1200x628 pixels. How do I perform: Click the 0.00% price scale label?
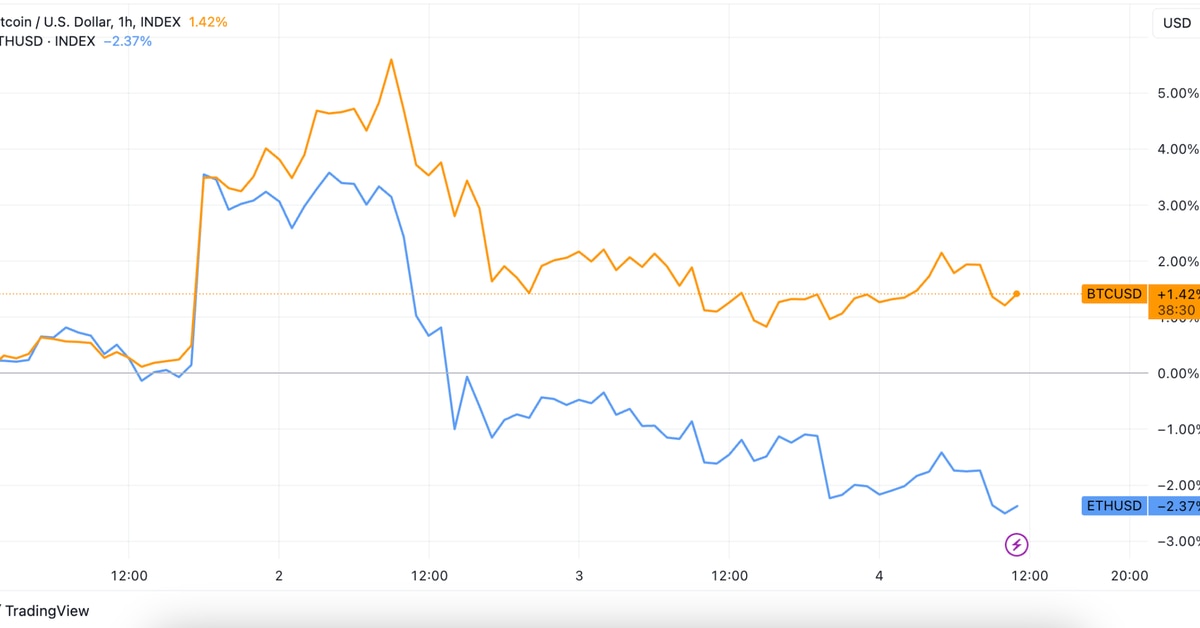tap(1176, 373)
